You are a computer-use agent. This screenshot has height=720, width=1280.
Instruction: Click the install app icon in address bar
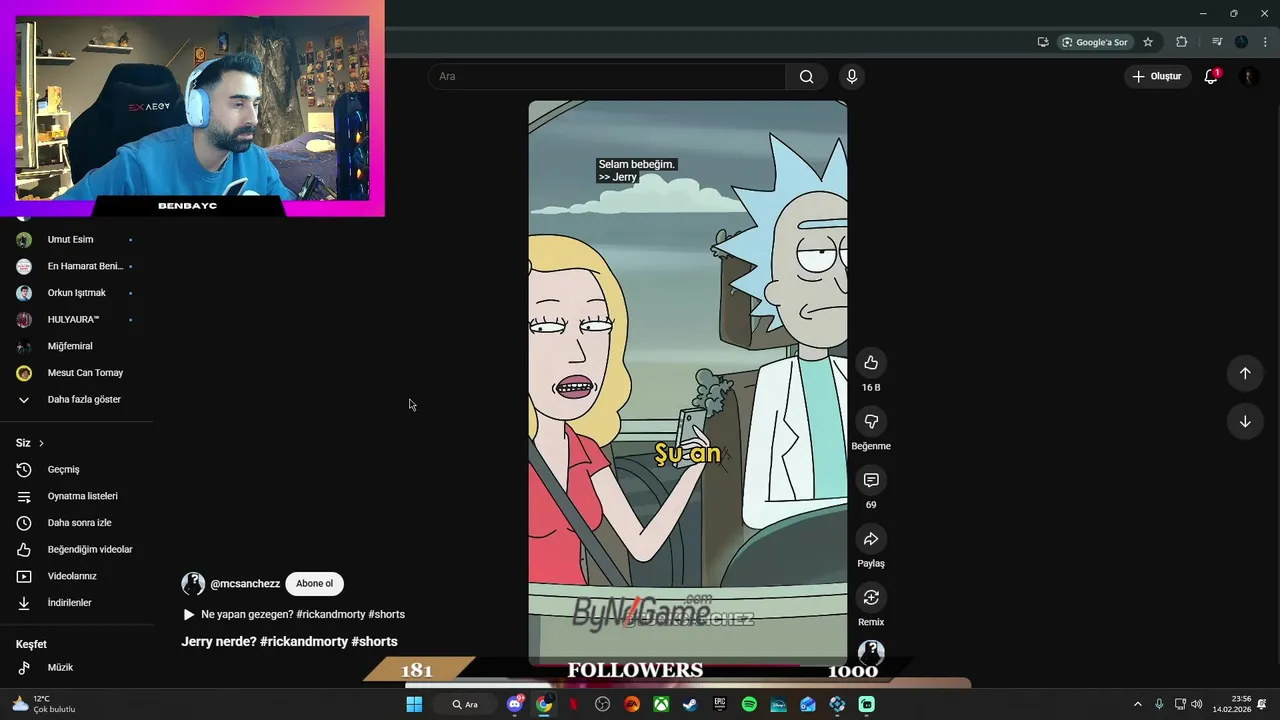tap(1043, 42)
